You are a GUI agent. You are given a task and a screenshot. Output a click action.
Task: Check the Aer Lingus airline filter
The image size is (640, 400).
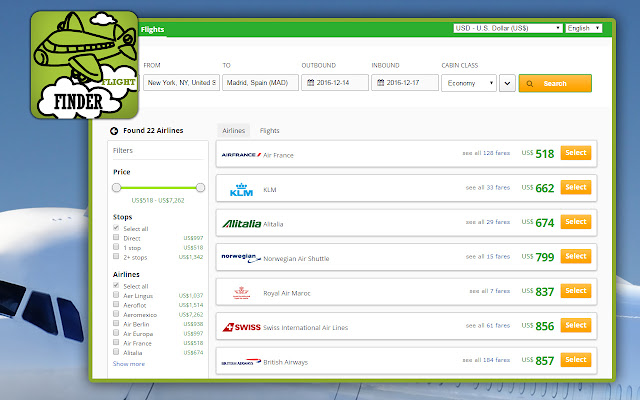pyautogui.click(x=116, y=295)
